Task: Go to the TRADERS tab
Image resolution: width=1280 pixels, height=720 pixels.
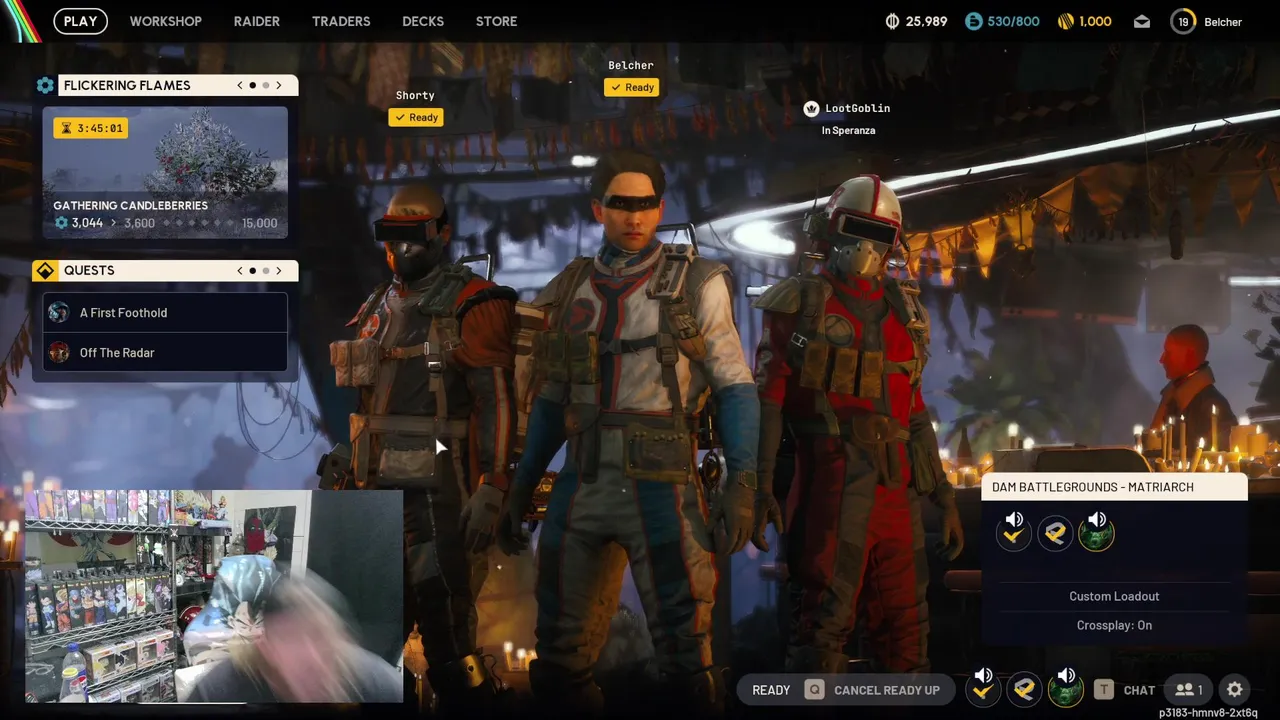Action: [341, 21]
